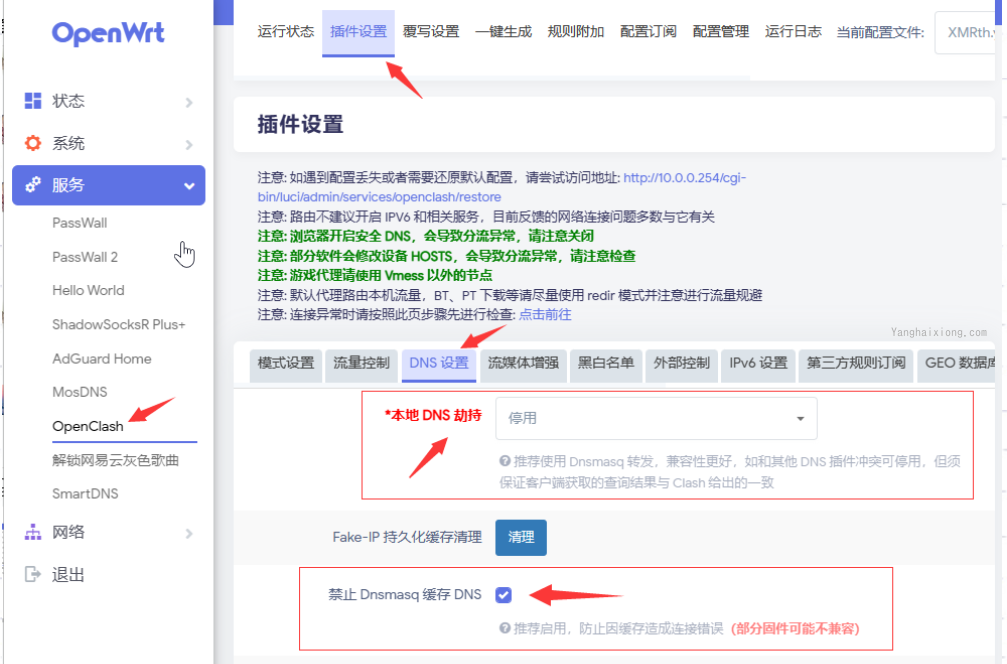
Task: Select the 模式设置 sub-tab
Action: [x=286, y=363]
